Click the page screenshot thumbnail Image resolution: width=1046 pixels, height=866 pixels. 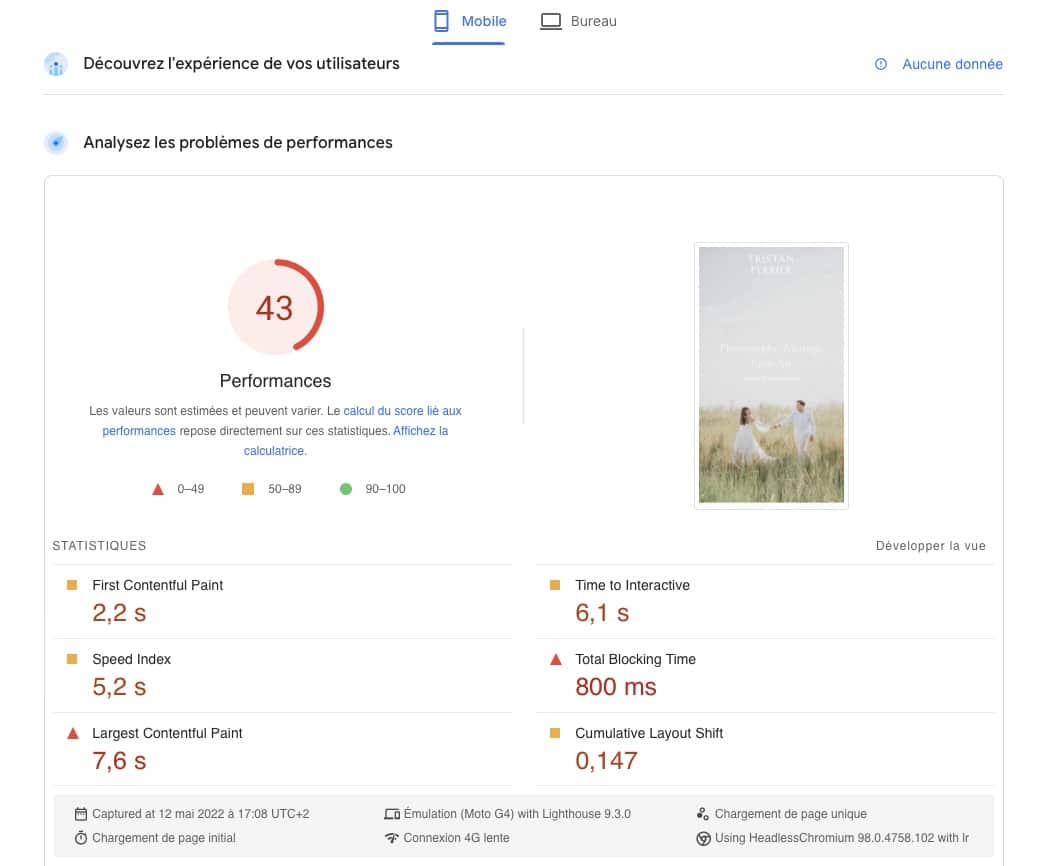771,375
